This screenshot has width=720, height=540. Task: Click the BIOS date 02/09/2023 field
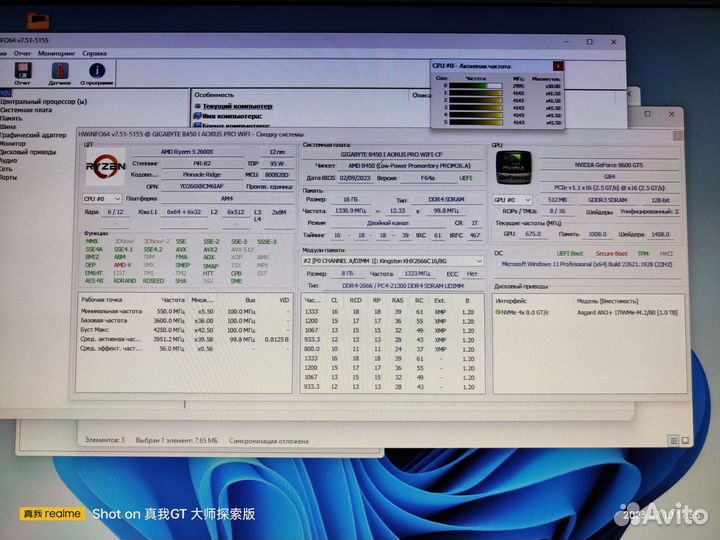coord(355,178)
